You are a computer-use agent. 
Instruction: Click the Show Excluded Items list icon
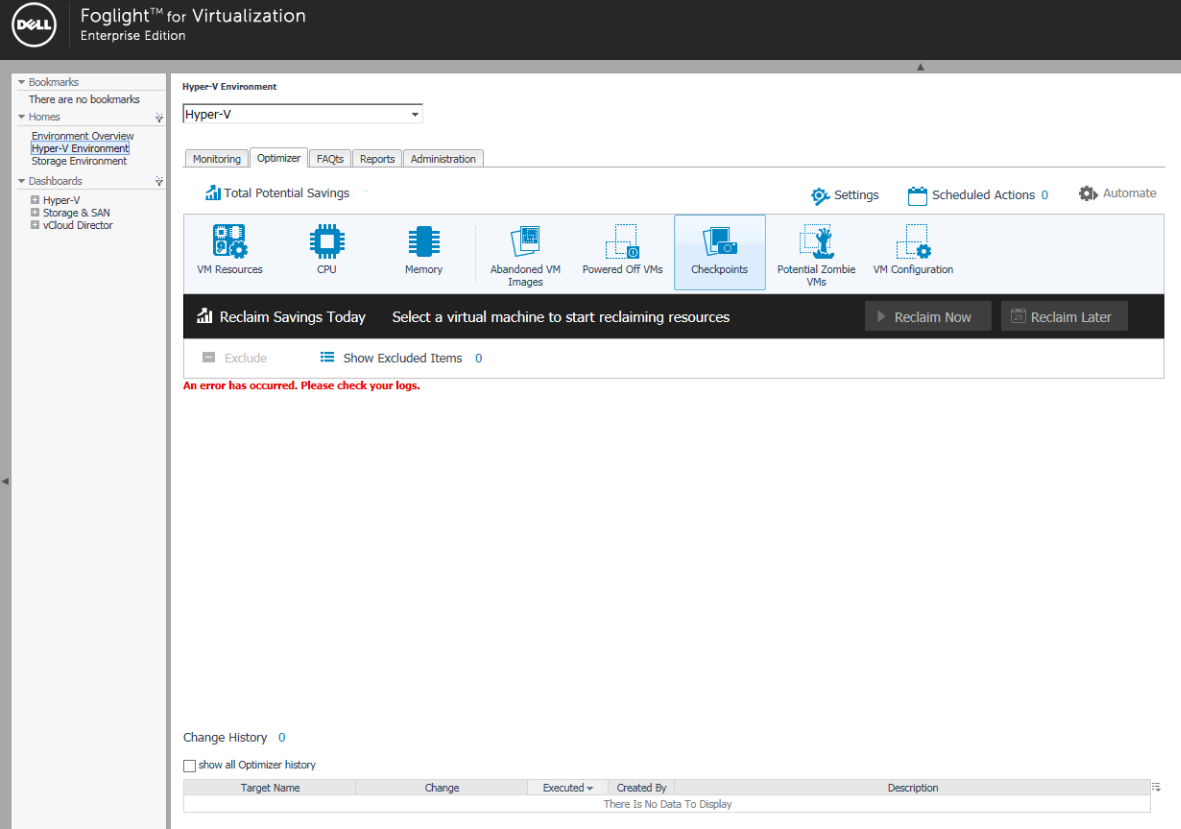click(x=327, y=357)
